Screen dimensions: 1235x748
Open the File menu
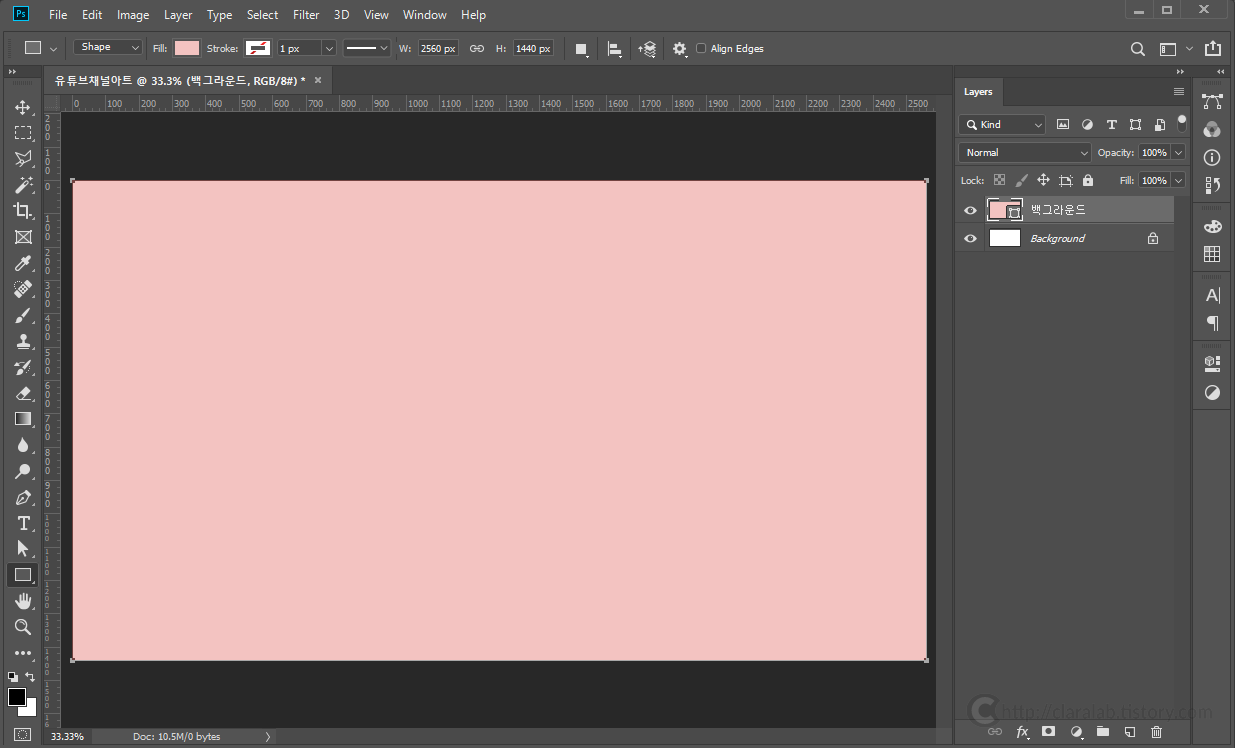pos(58,15)
